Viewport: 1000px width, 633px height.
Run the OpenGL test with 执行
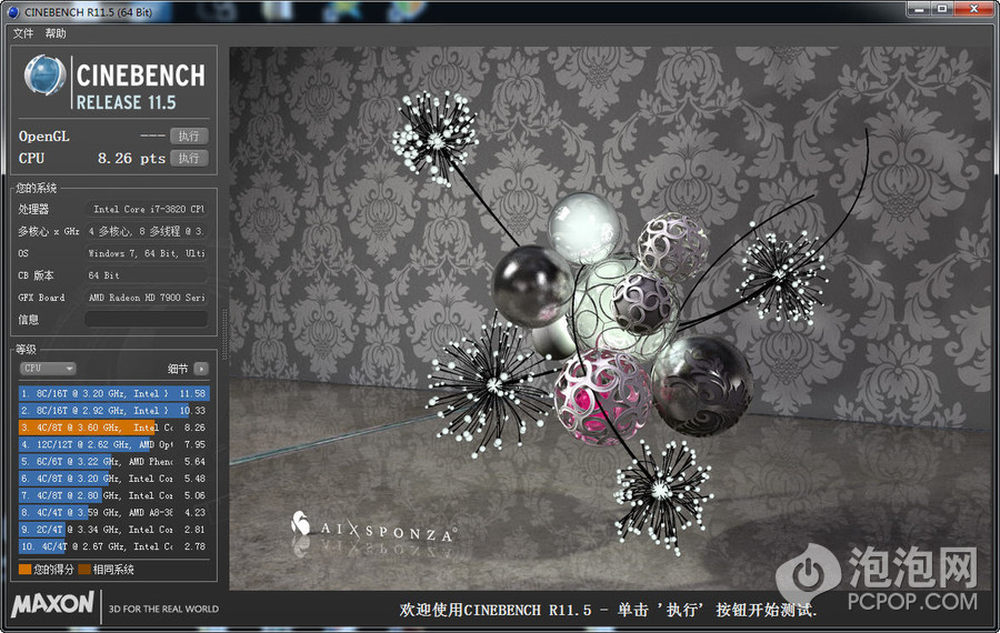point(188,136)
